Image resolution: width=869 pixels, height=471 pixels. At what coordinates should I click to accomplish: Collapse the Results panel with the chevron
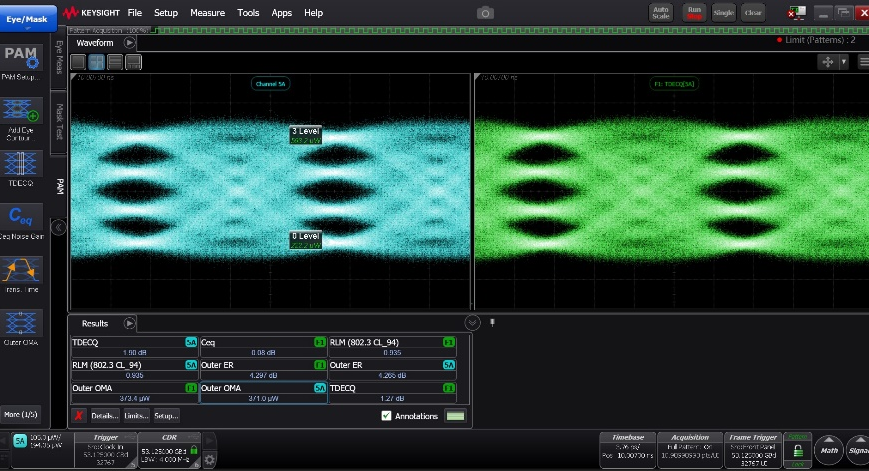(472, 323)
